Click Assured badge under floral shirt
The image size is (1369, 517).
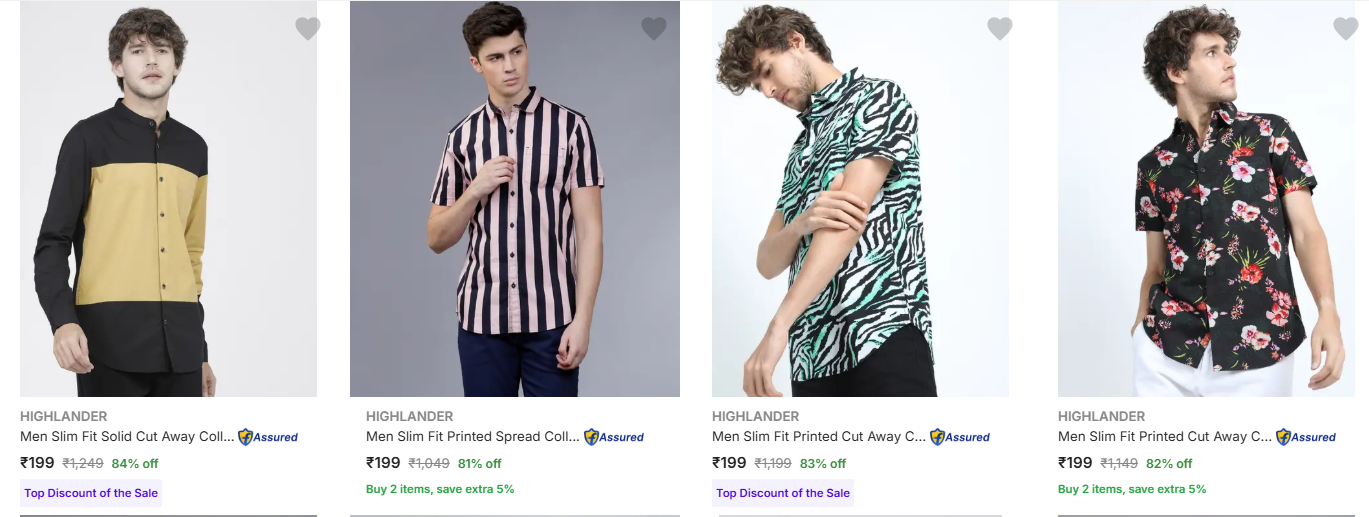(1306, 437)
